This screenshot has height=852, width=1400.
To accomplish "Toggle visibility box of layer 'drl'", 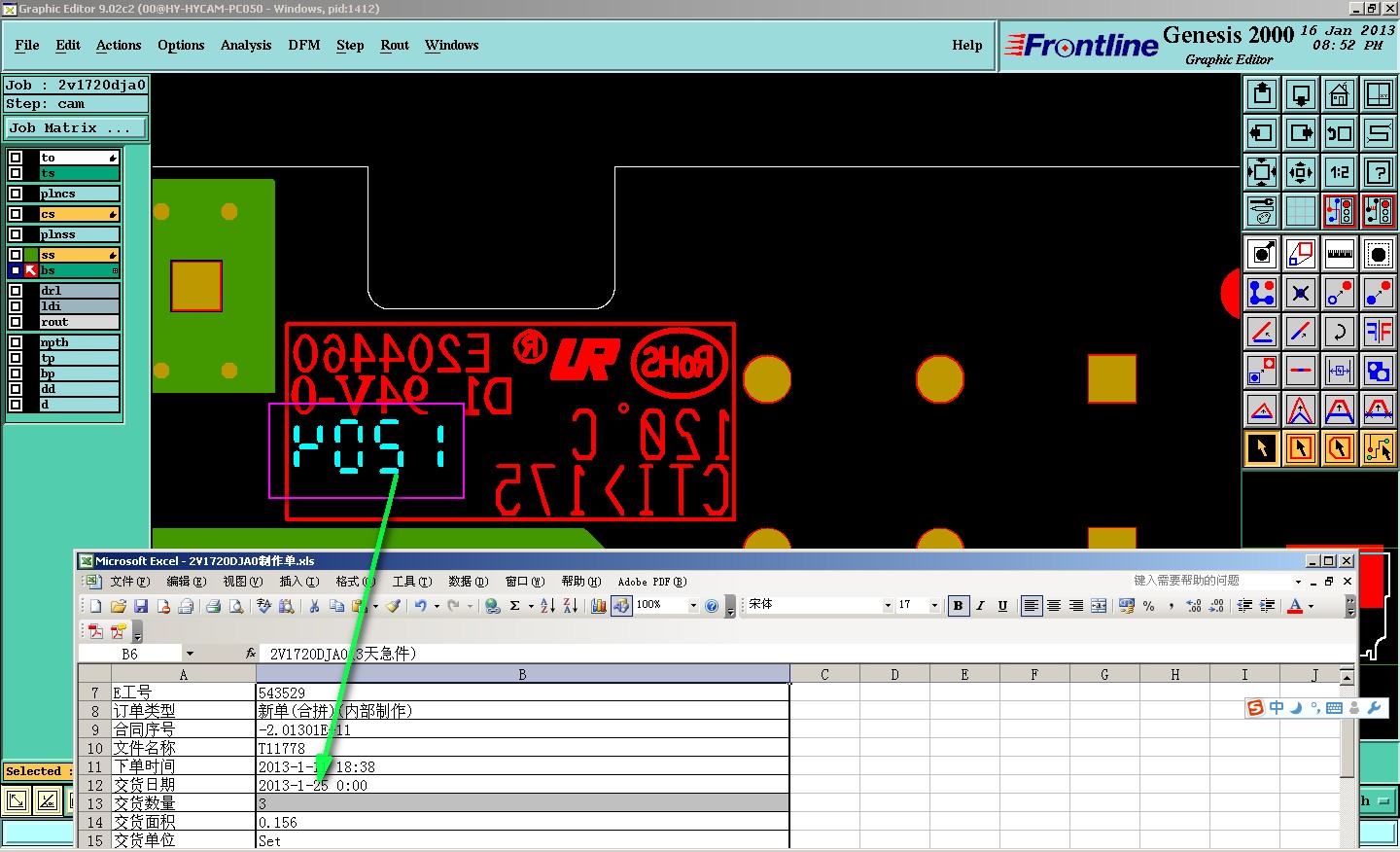I will (17, 291).
